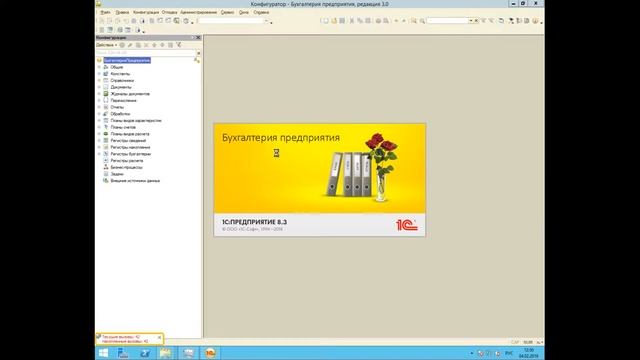Image resolution: width=640 pixels, height=360 pixels.
Task: Click the Move down arrow in Configuration panel
Action: [x=162, y=45]
